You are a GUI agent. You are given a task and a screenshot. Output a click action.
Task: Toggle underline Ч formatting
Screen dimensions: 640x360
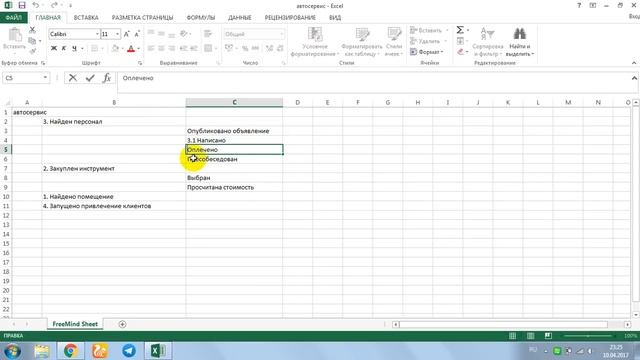coord(74,48)
